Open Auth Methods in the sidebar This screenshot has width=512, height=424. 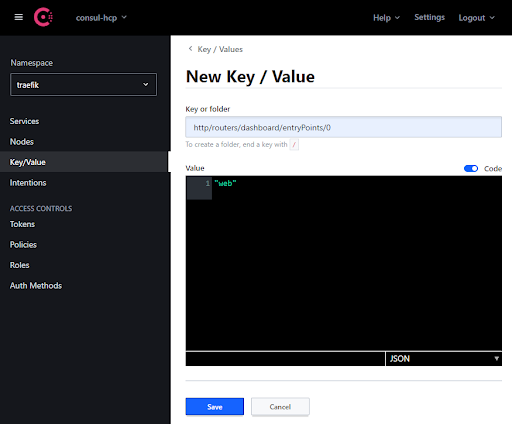[36, 286]
